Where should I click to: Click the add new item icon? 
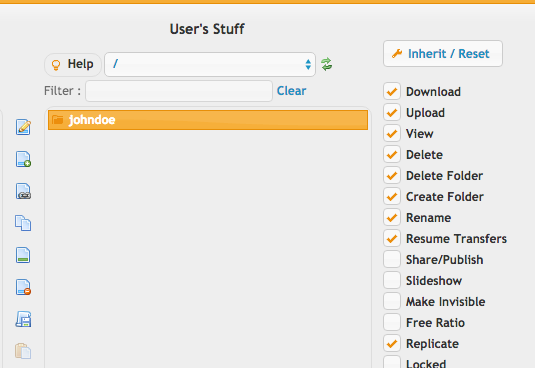[x=23, y=159]
